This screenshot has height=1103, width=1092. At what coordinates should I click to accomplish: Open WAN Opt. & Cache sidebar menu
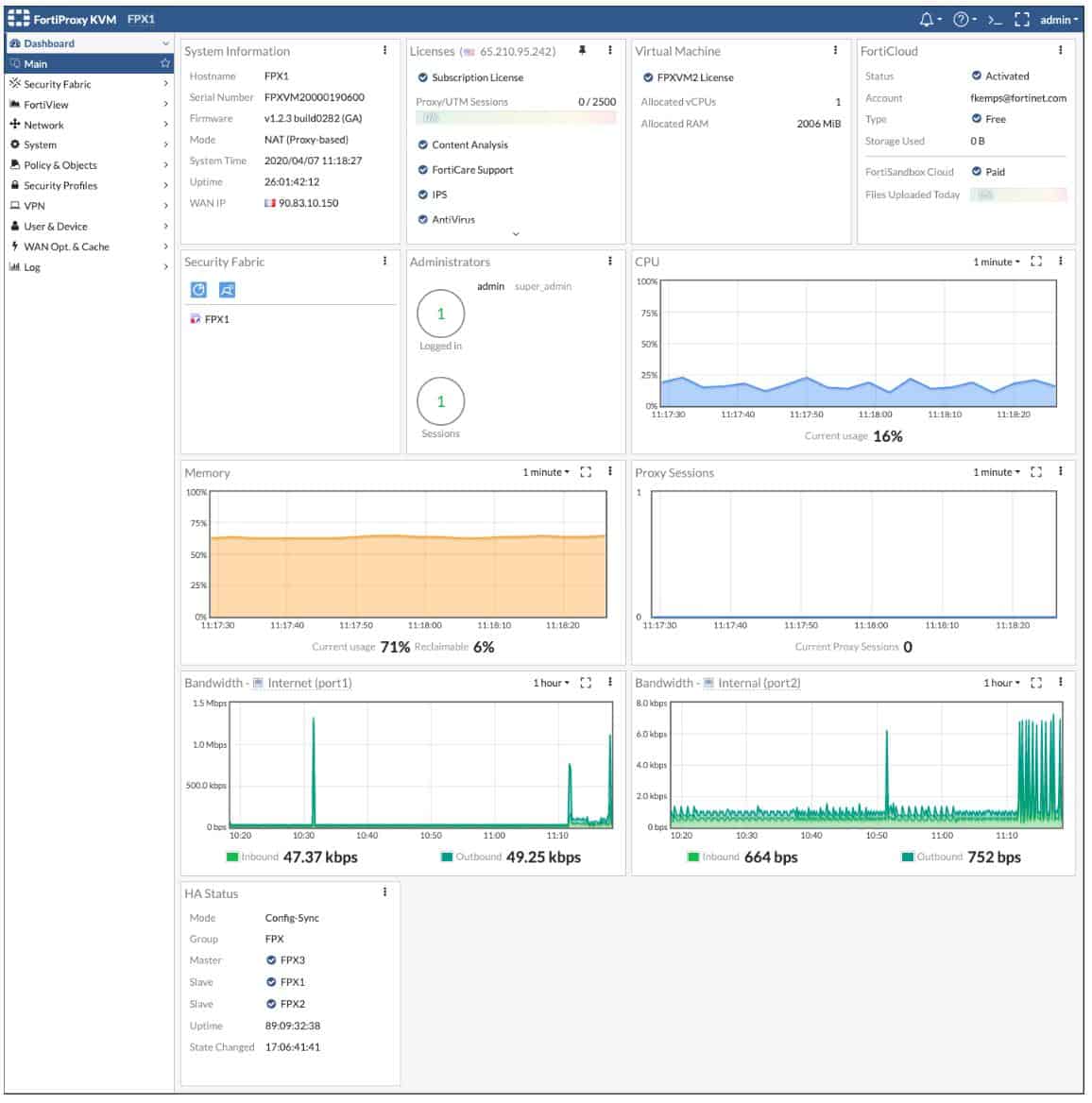88,246
